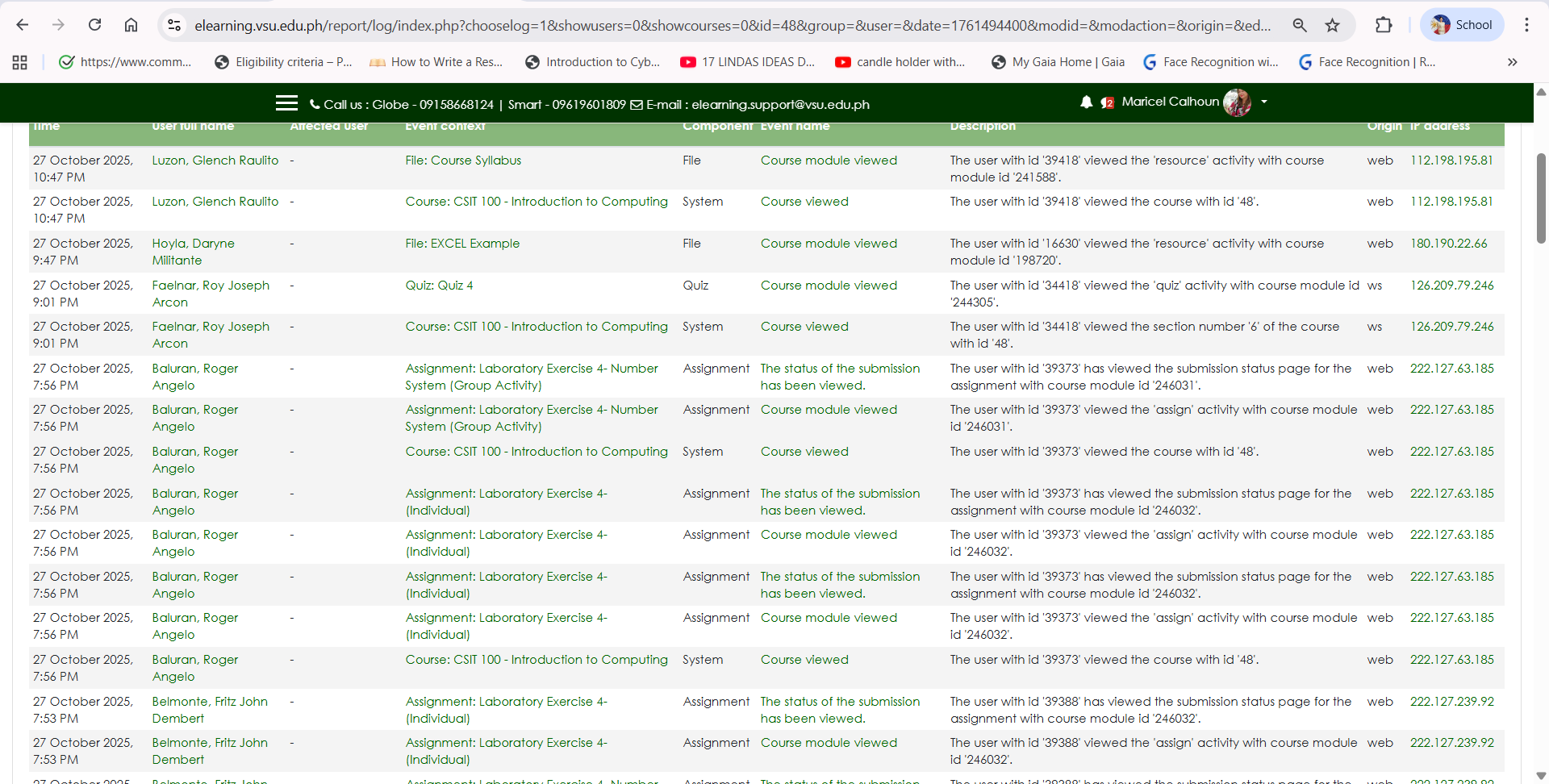Click the page vertical scrollbar thumb
This screenshot has height=784, width=1549.
[1540, 208]
